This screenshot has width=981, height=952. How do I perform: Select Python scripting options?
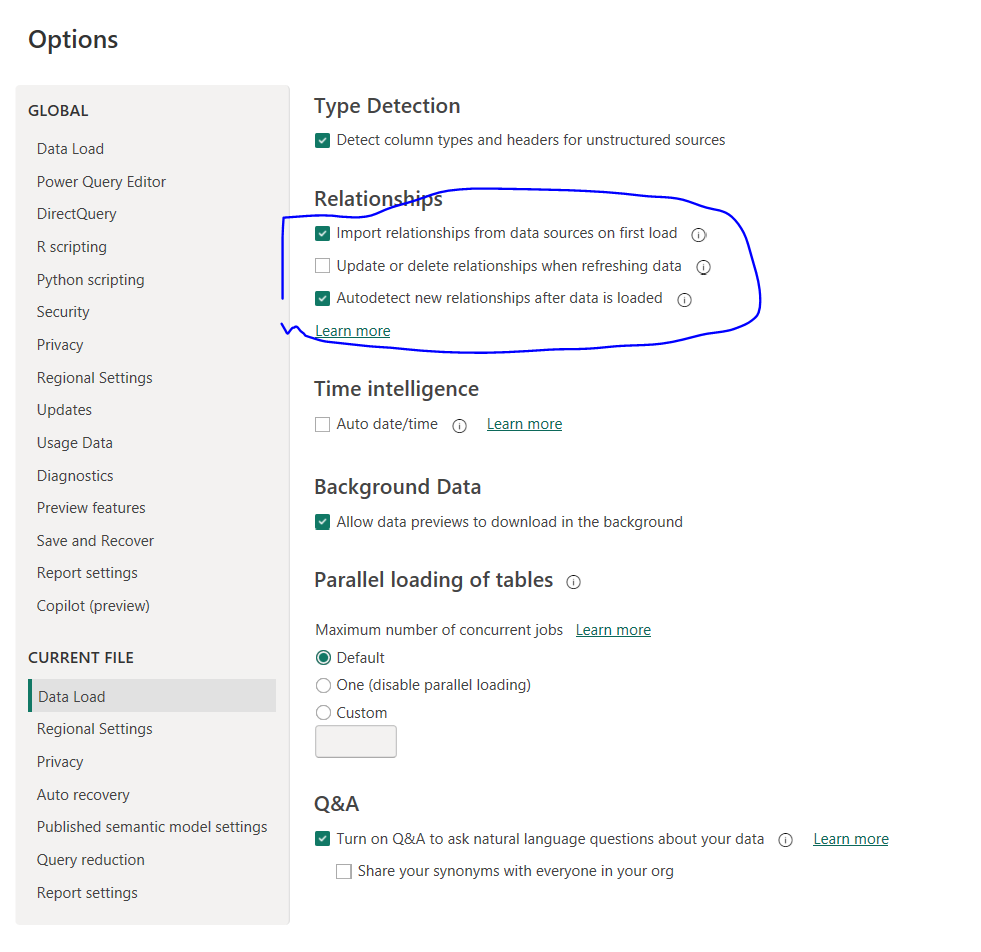point(90,280)
